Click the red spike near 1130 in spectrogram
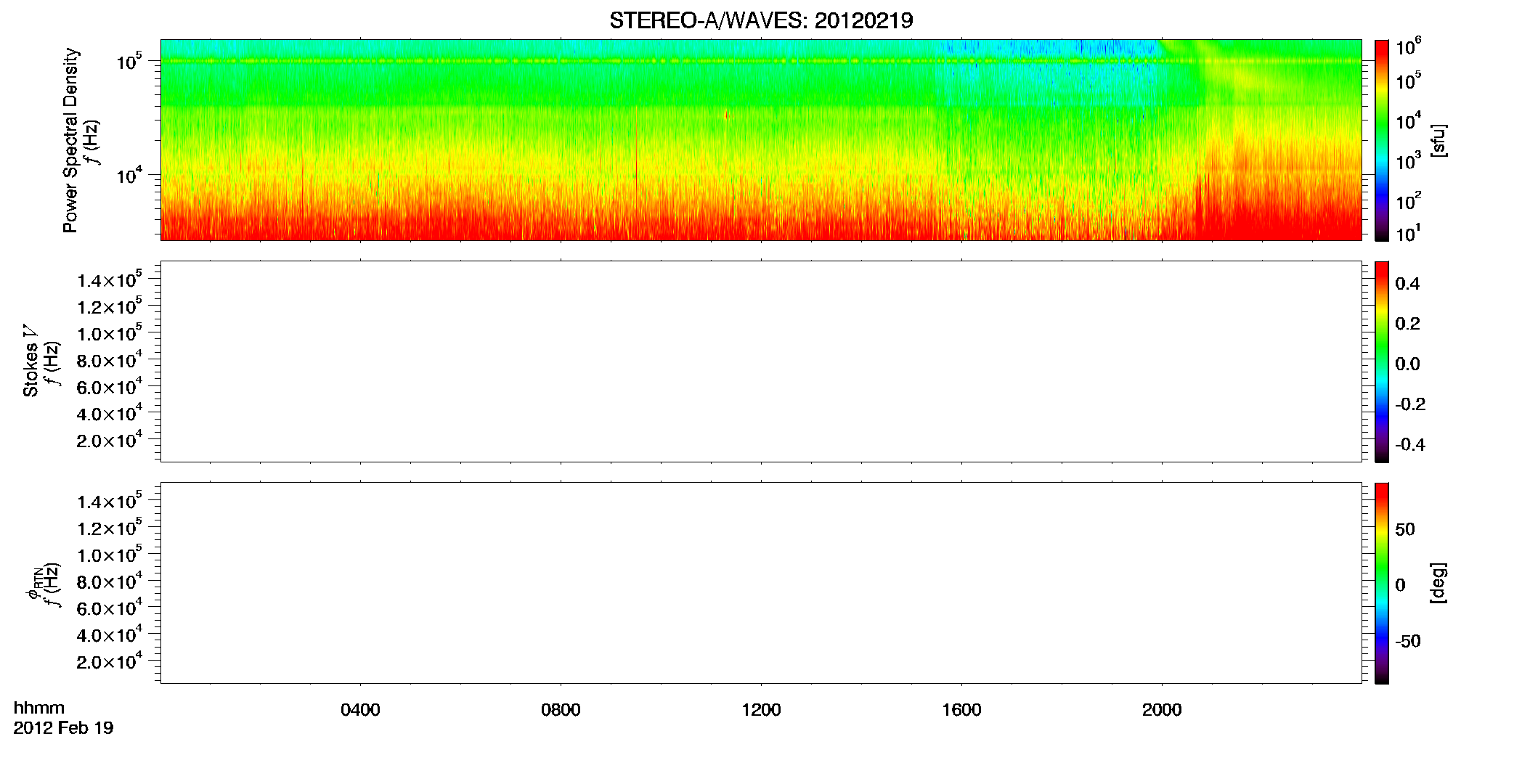The width and height of the screenshot is (1522, 784). tap(726, 115)
